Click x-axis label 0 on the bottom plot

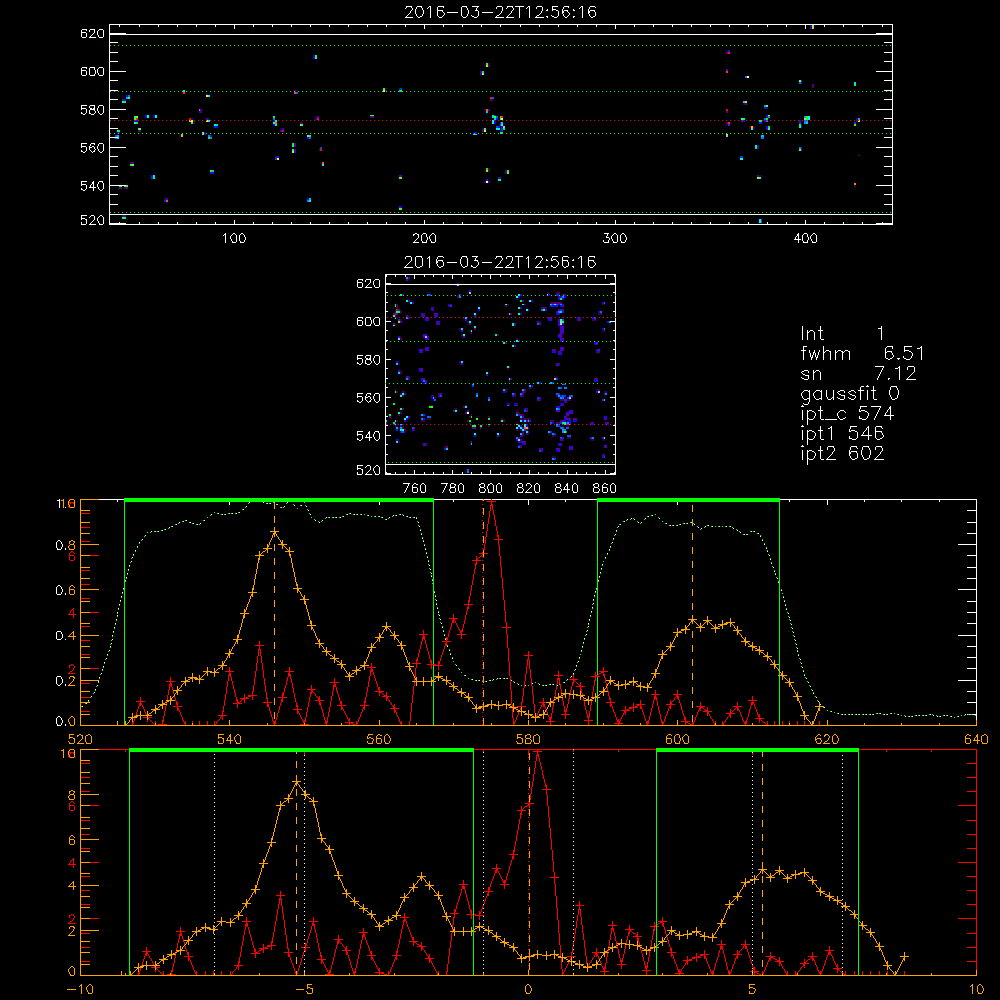pos(529,990)
